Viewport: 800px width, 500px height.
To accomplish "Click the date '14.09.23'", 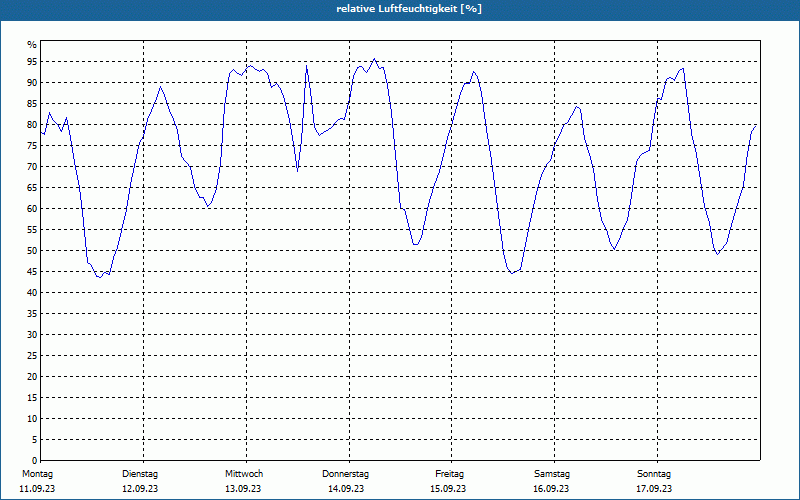I will coord(346,489).
